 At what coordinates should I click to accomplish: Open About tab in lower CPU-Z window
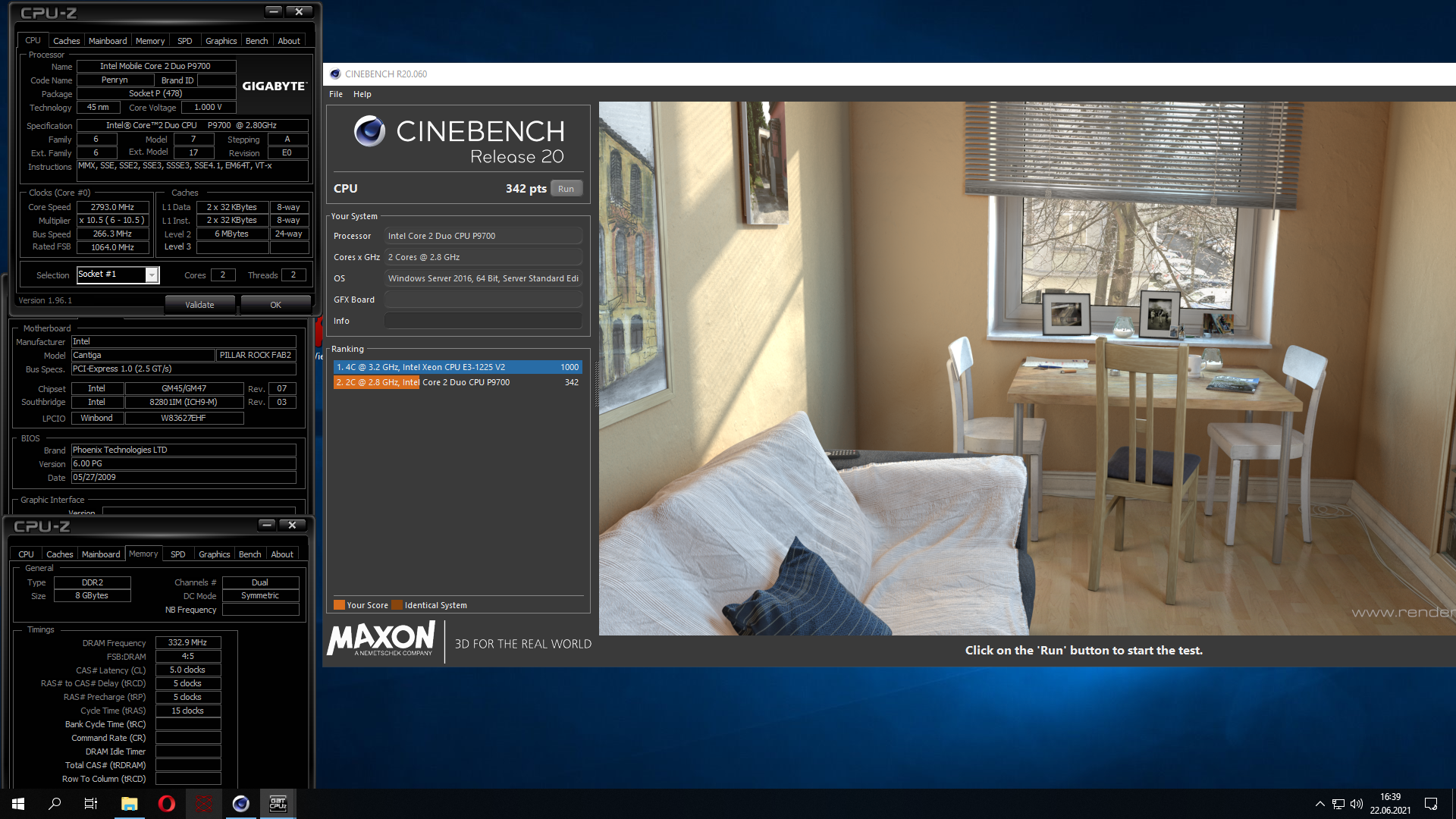282,554
